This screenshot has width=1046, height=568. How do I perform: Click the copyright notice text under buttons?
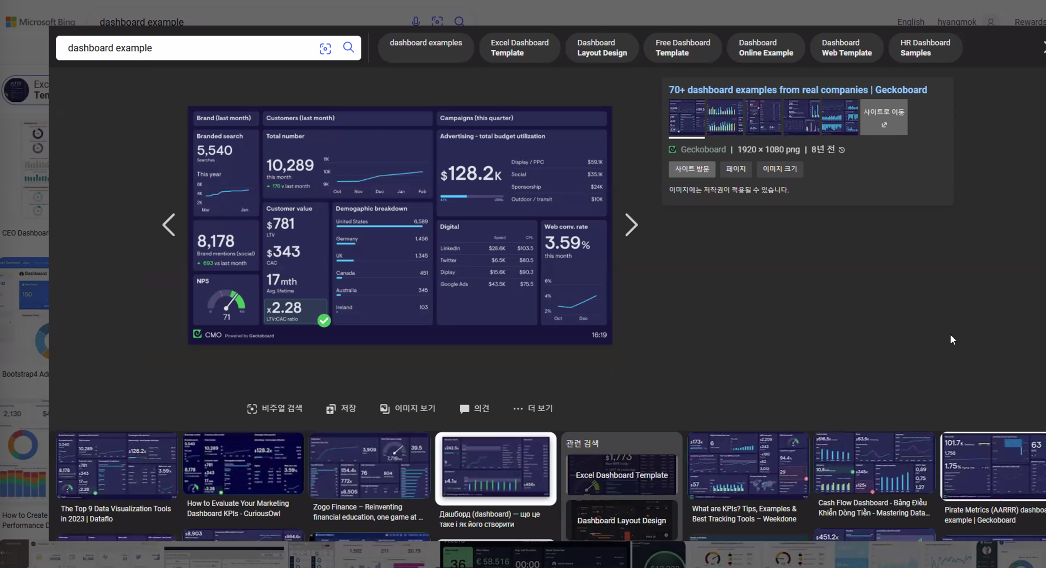pos(728,190)
